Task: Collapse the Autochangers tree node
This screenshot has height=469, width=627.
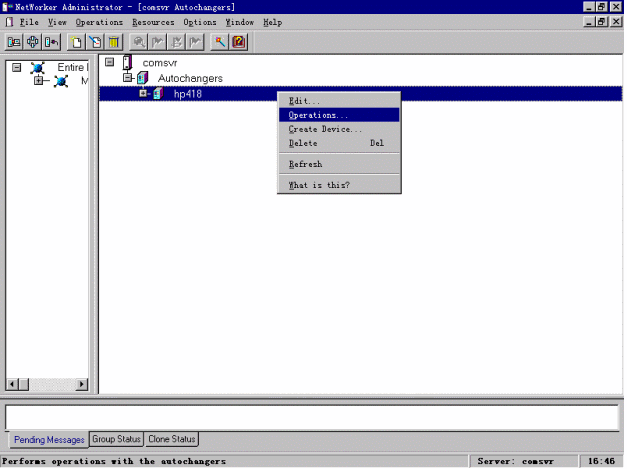Action: pos(127,78)
